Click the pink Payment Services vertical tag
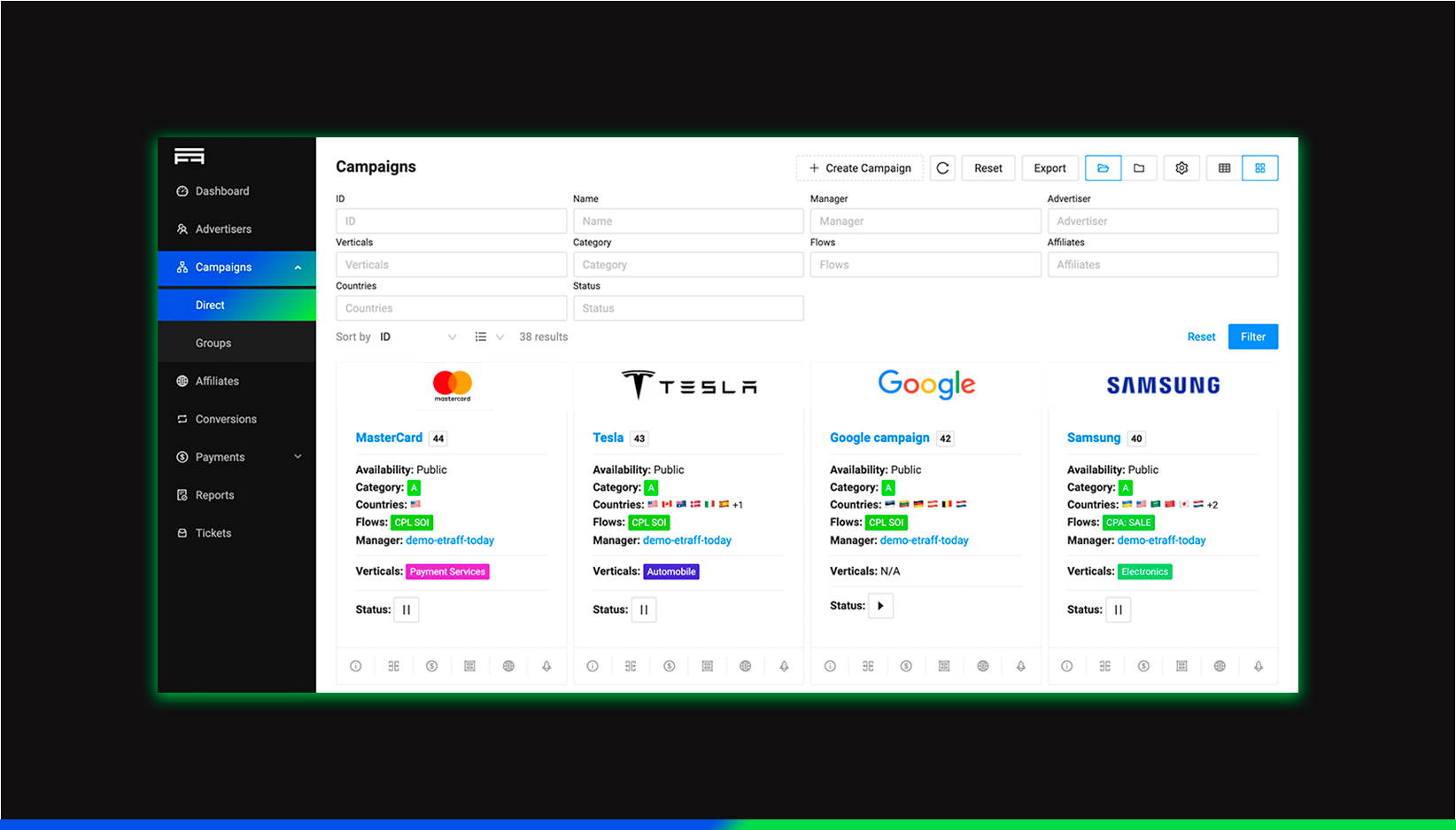Screen dimensions: 1456x830 447,571
